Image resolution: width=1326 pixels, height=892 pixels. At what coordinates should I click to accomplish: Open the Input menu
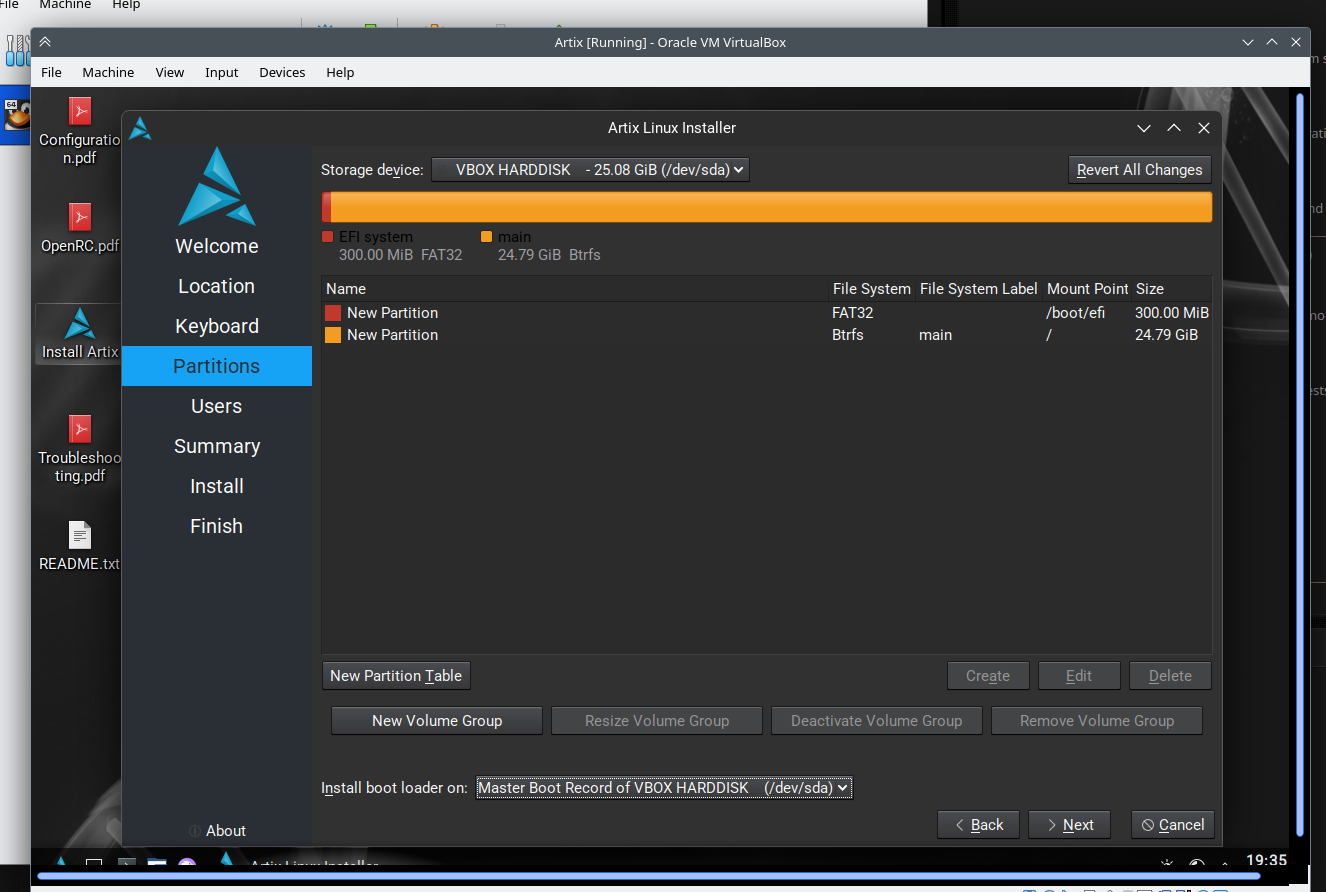[221, 72]
